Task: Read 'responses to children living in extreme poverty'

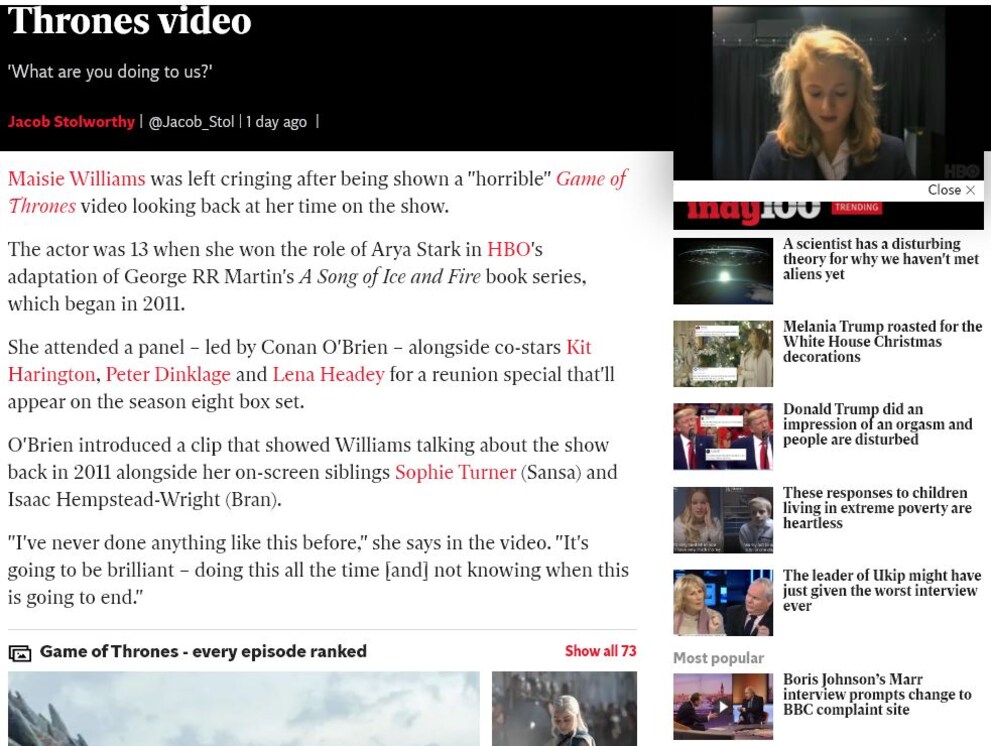Action: click(x=877, y=508)
